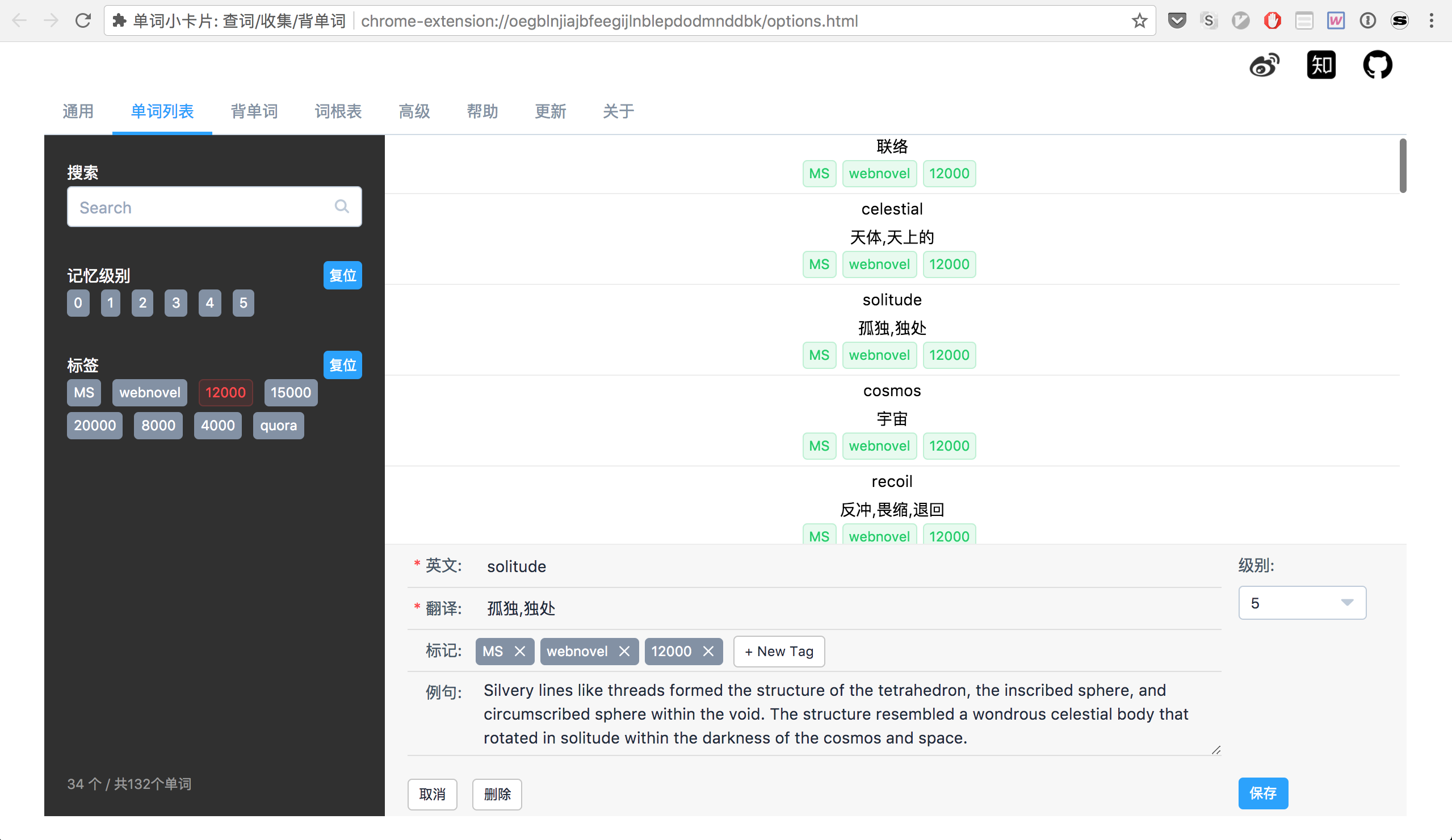The image size is (1452, 840).
Task: Toggle the 12000 tag filter
Action: coord(225,393)
